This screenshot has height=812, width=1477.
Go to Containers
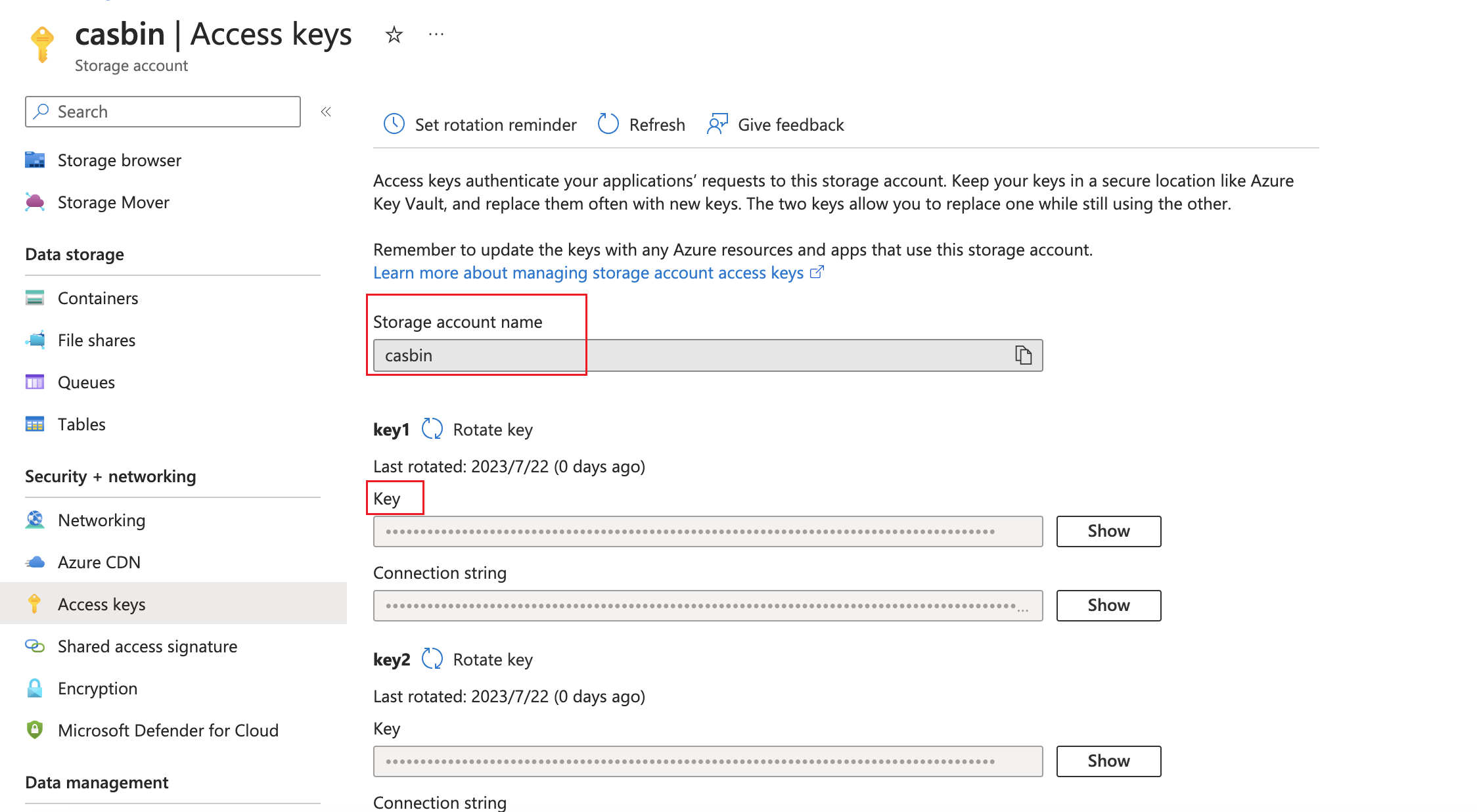pyautogui.click(x=97, y=298)
